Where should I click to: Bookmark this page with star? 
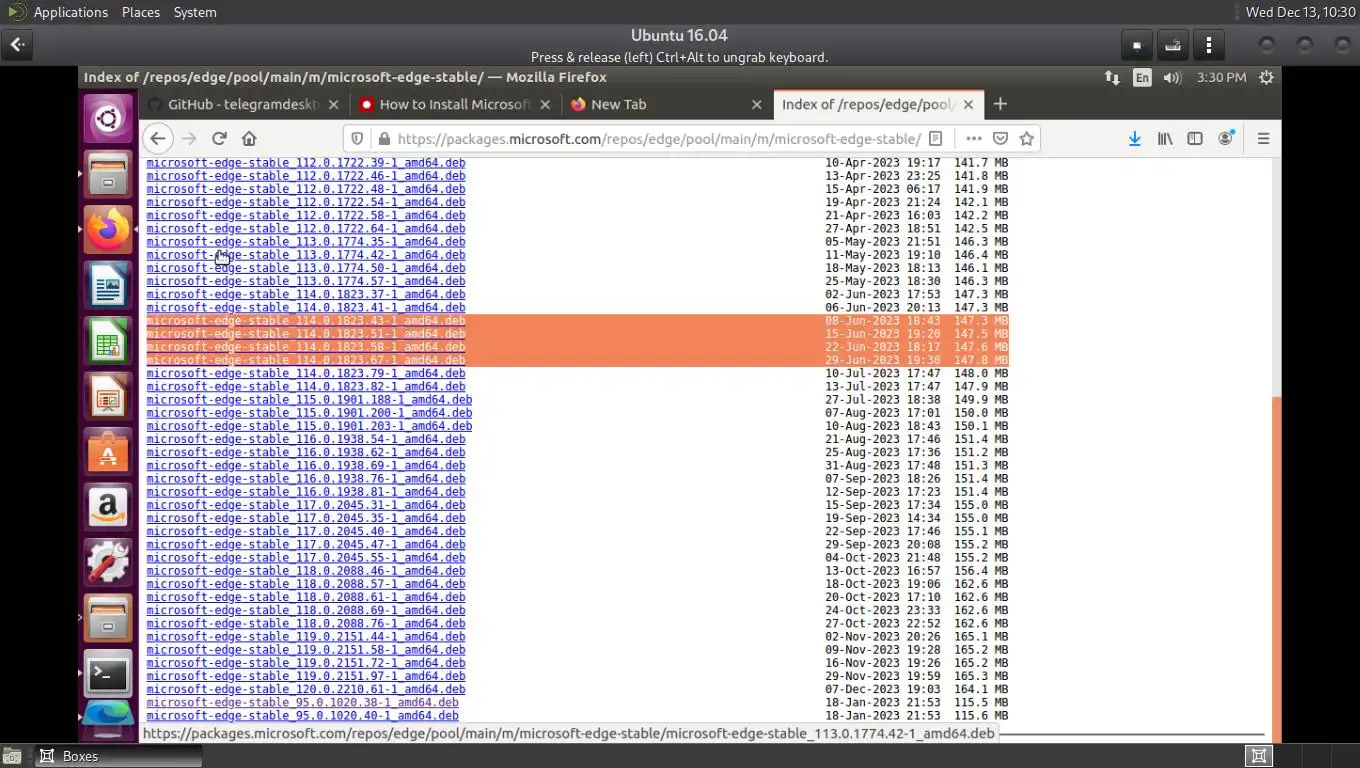(x=1026, y=139)
